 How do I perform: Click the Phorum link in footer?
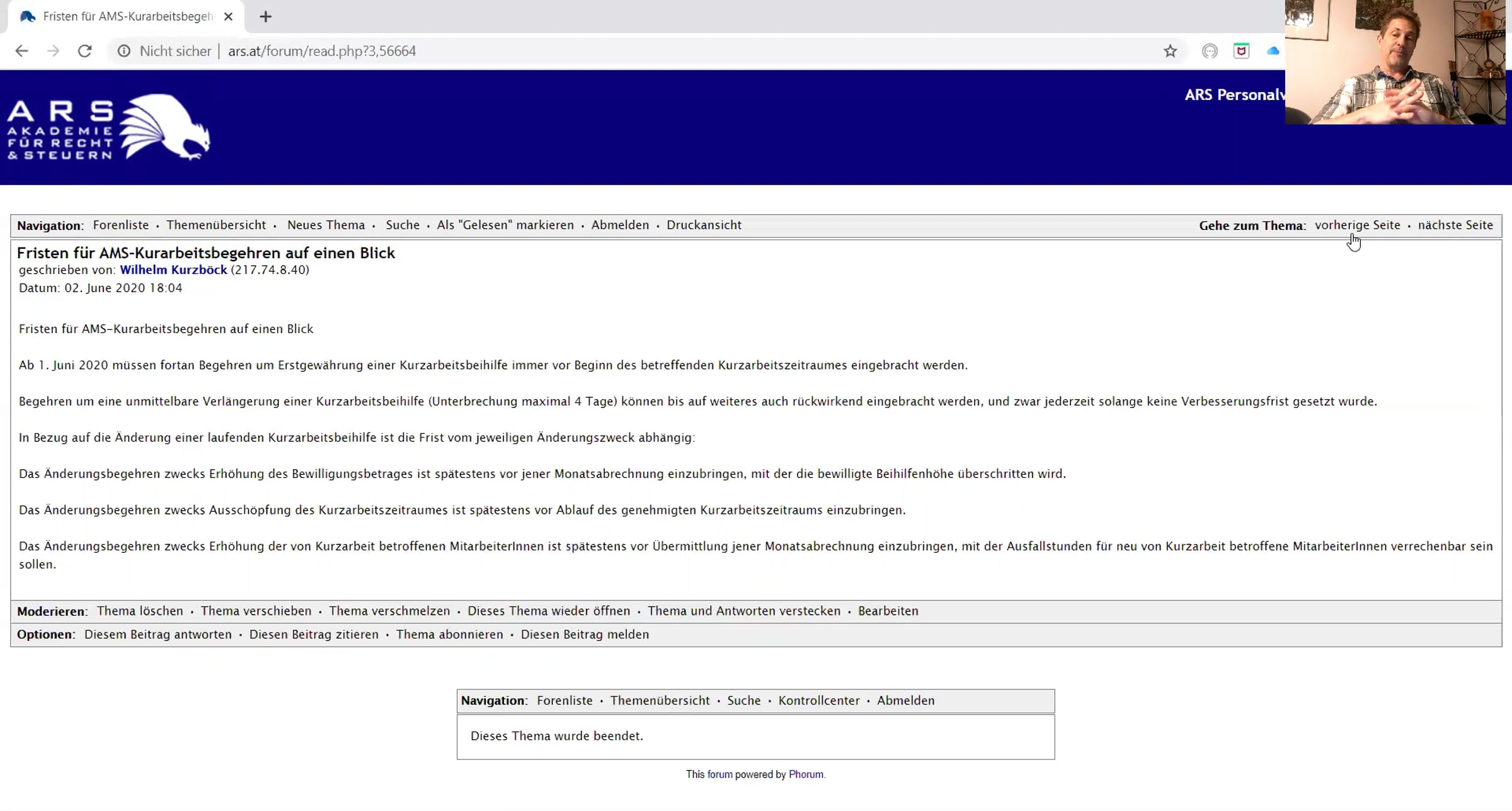pyautogui.click(x=806, y=774)
